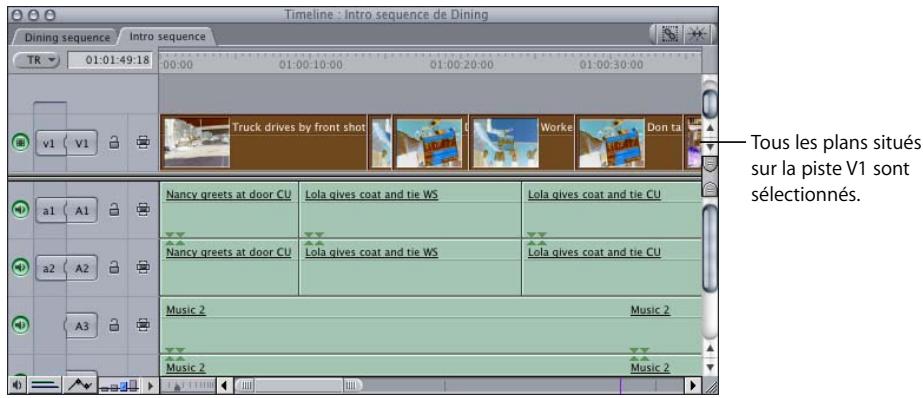
Task: Select the Don ta video clip
Action: pyautogui.click(x=629, y=143)
